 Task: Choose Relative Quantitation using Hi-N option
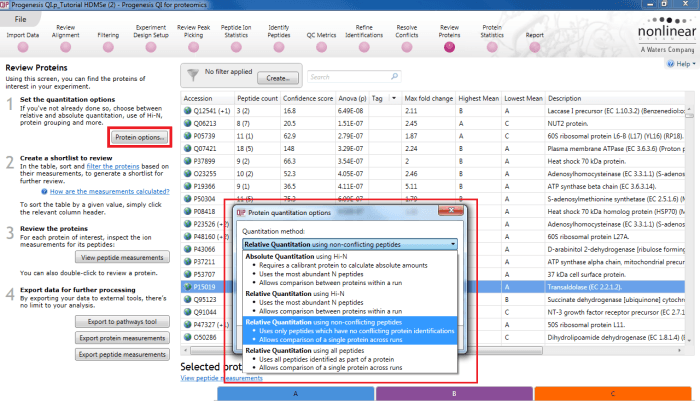[350, 302]
